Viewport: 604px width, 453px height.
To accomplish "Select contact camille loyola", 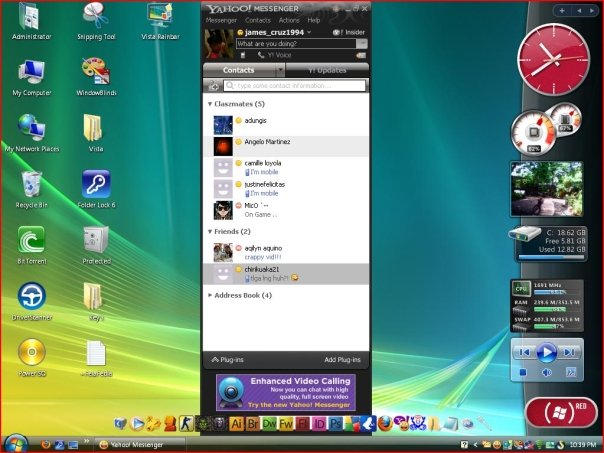I will (x=285, y=167).
